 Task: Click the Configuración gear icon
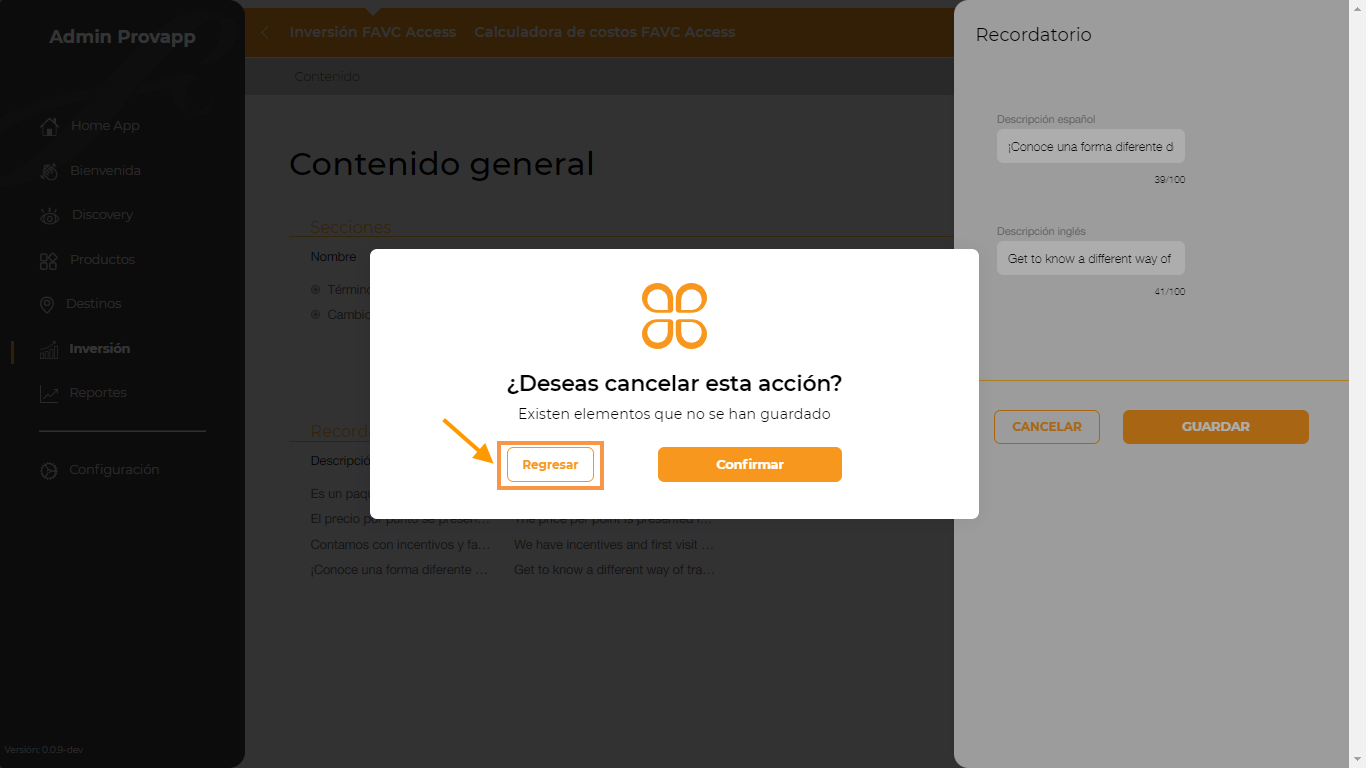coord(49,470)
